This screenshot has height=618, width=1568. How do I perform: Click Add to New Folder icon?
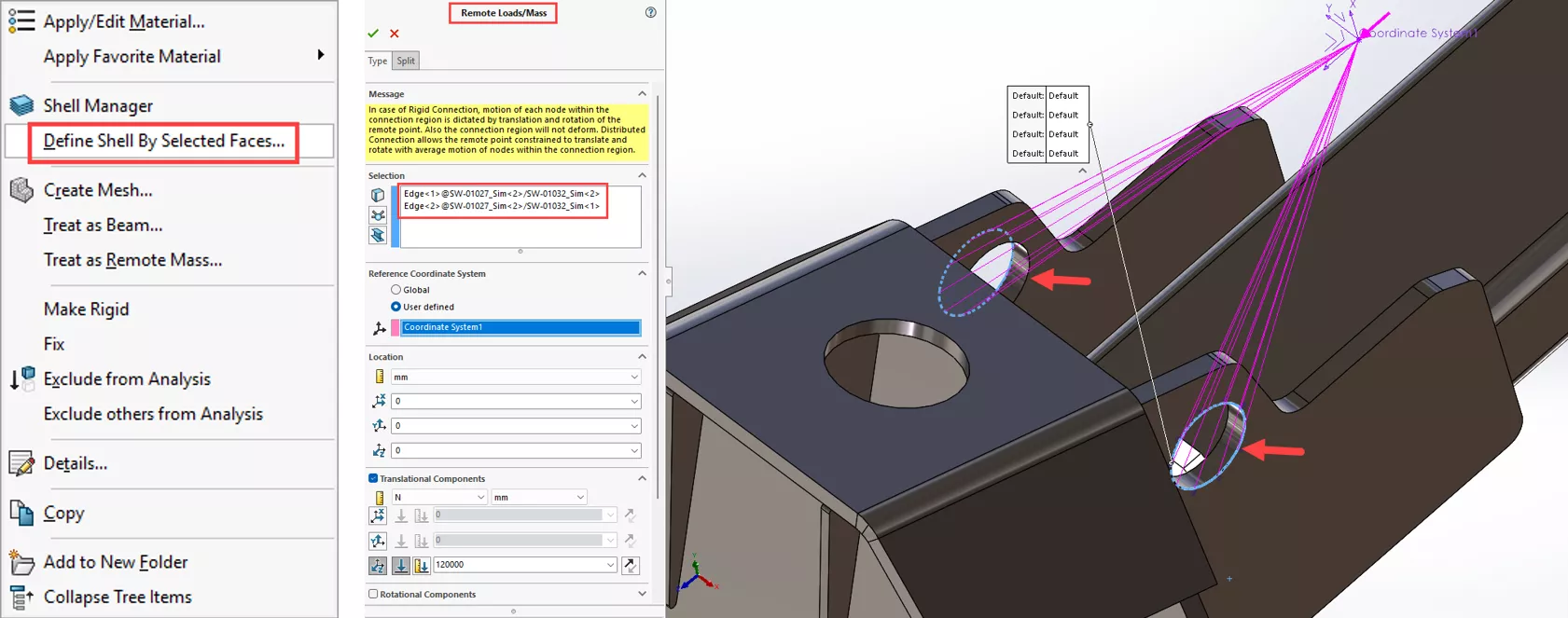point(21,562)
